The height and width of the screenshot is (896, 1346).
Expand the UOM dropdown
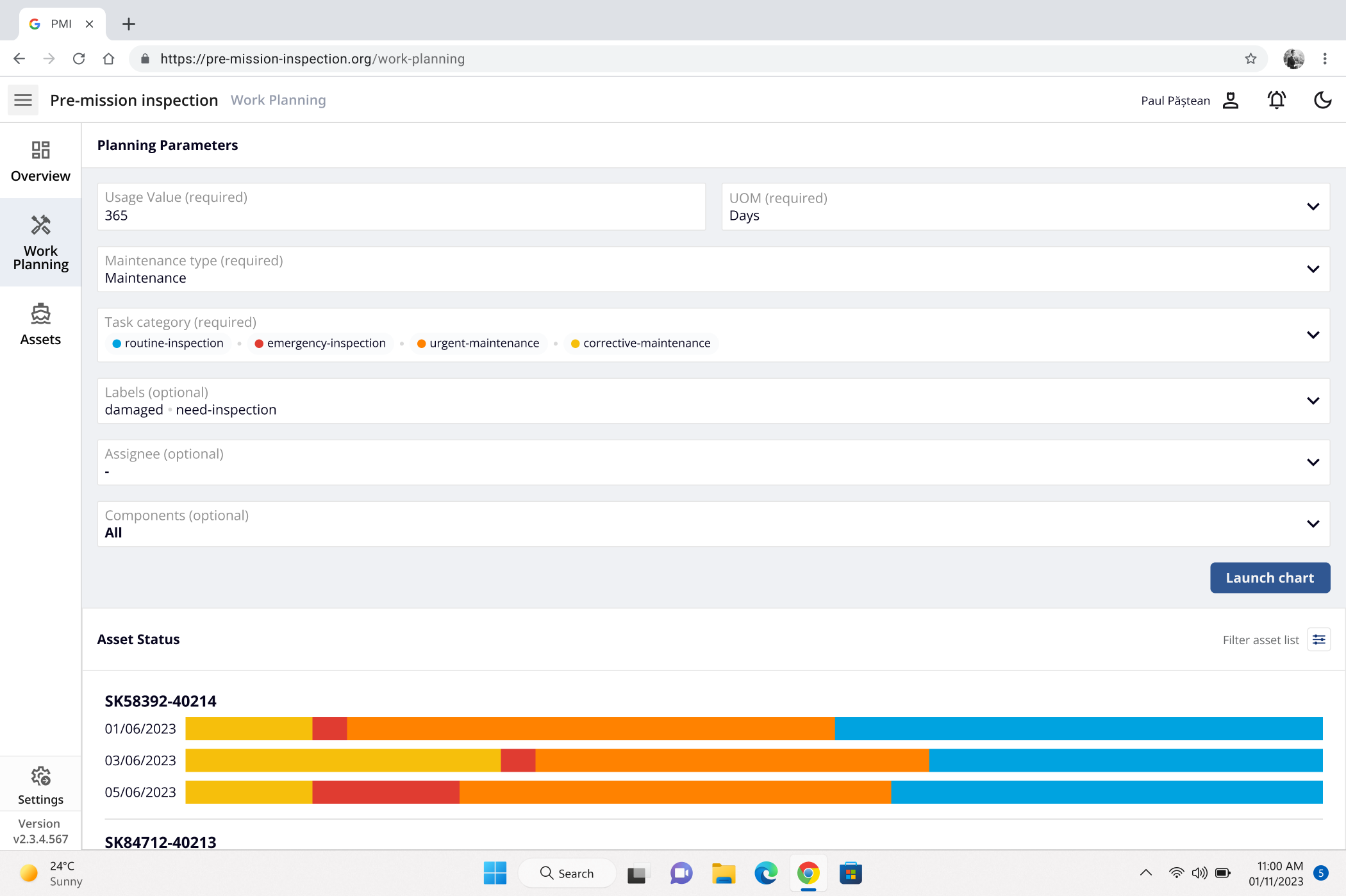(1313, 206)
